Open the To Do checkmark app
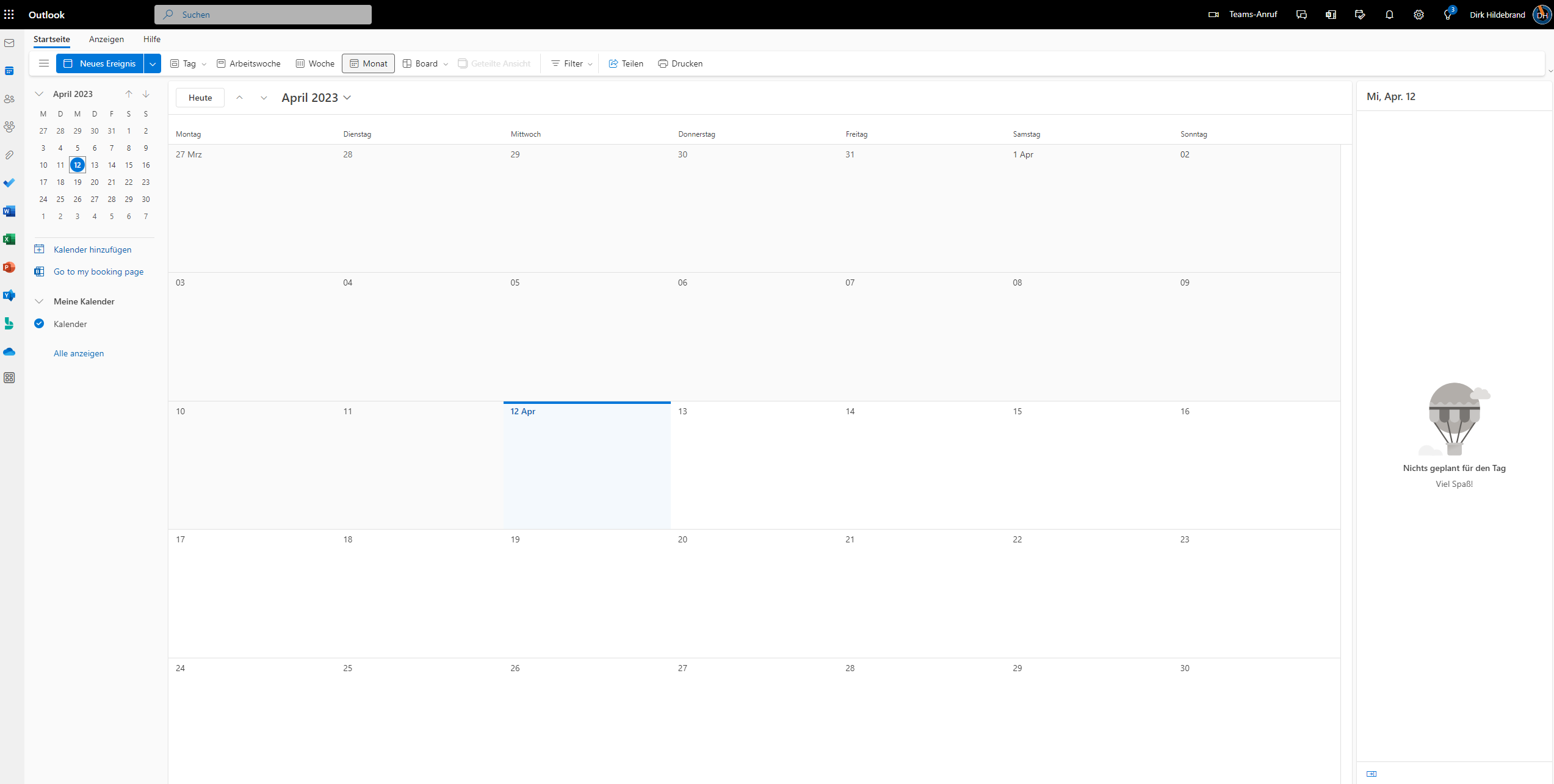This screenshot has height=784, width=1554. click(x=9, y=183)
